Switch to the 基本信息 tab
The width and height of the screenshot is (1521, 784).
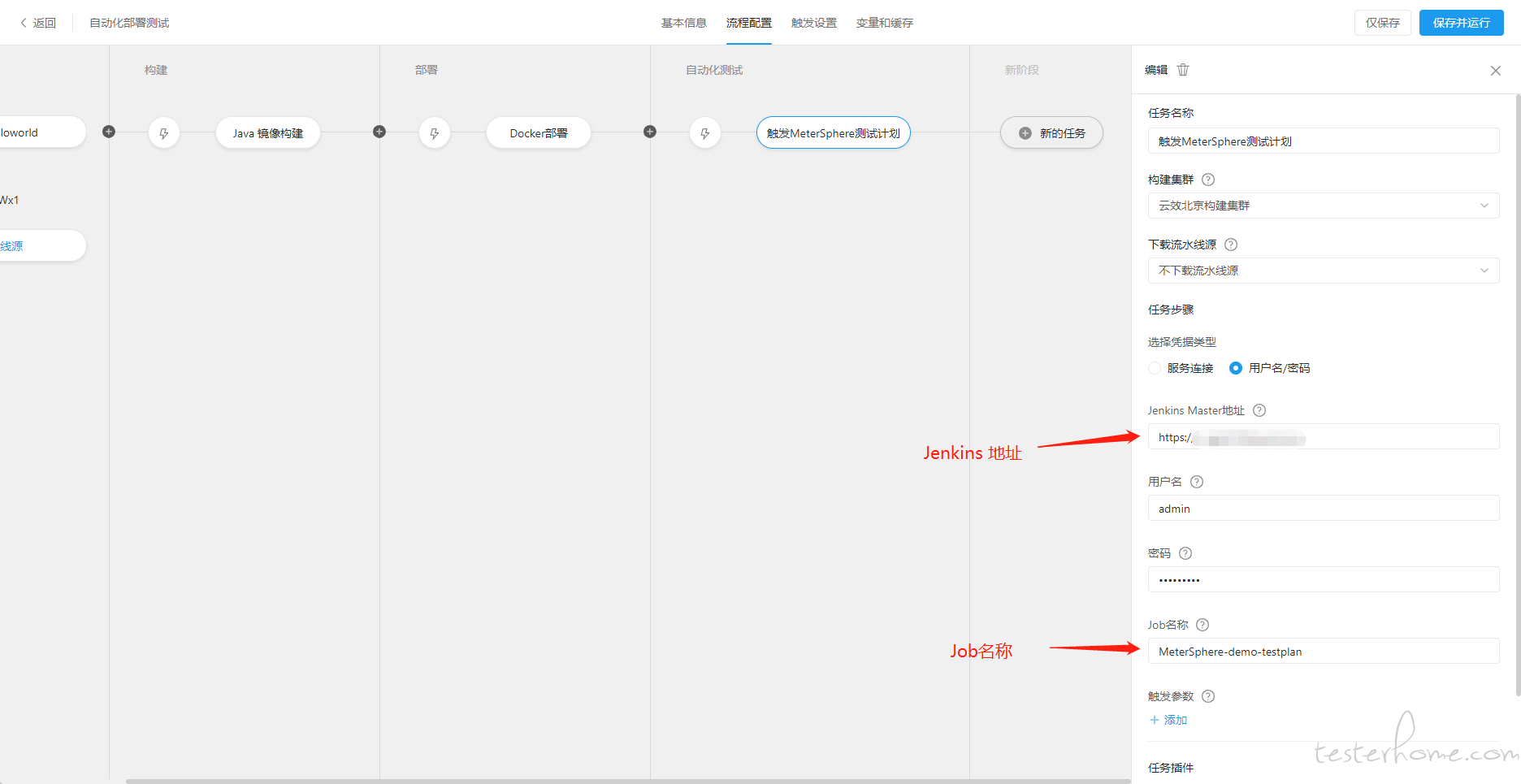684,23
